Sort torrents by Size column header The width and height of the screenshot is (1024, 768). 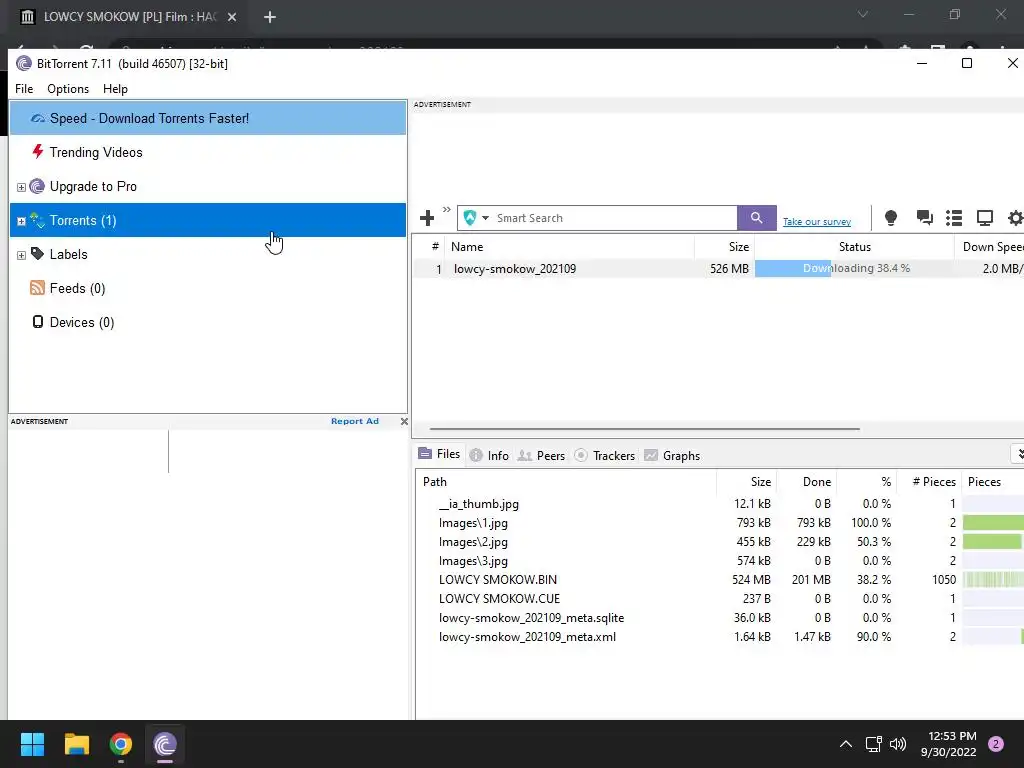(725, 247)
